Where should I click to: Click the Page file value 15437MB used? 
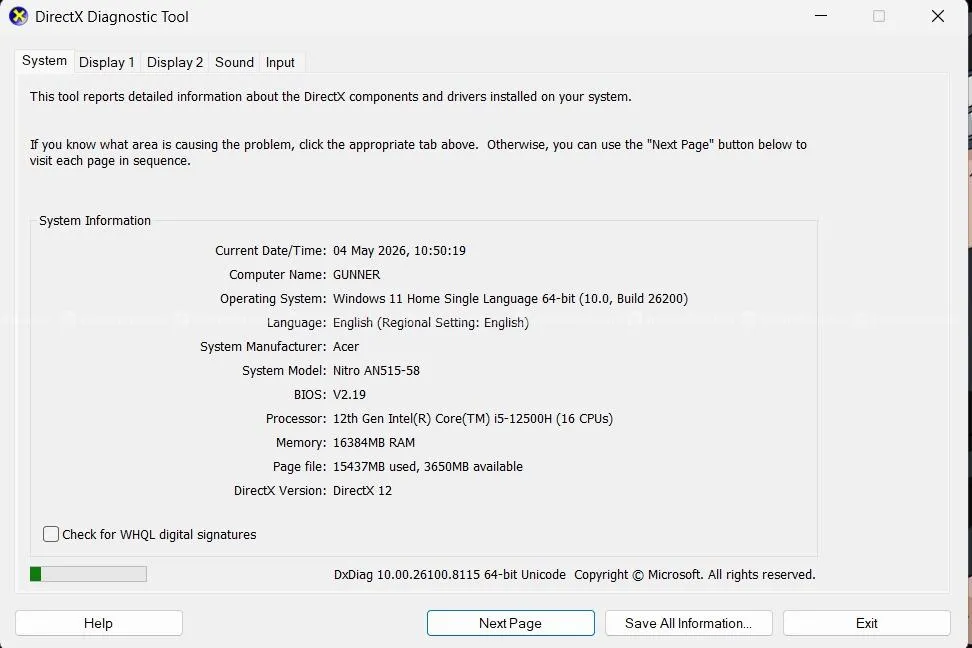[x=428, y=466]
